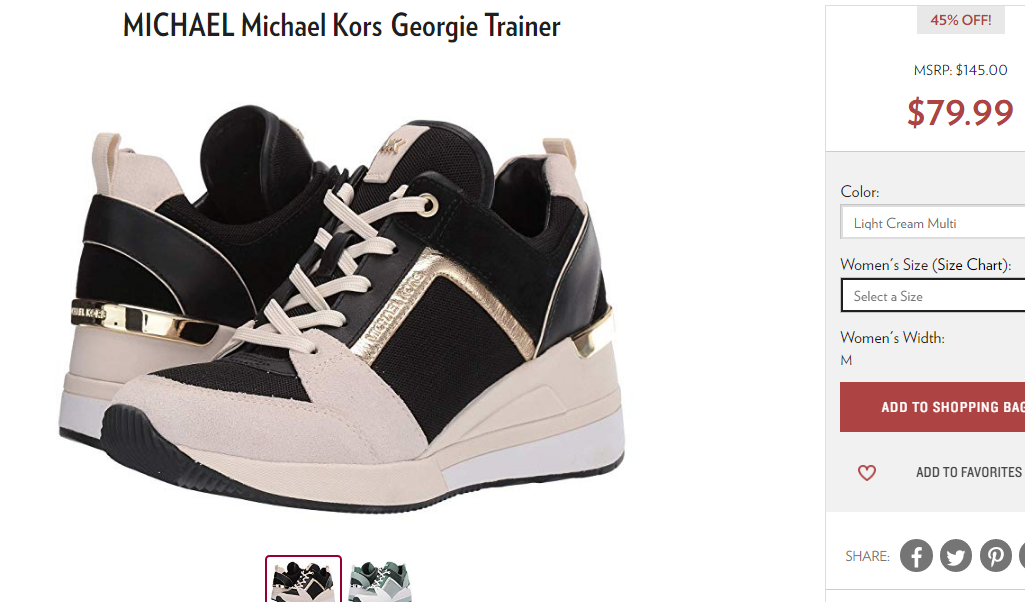Select the green shoe color thumbnail
This screenshot has width=1025, height=602.
point(380,581)
